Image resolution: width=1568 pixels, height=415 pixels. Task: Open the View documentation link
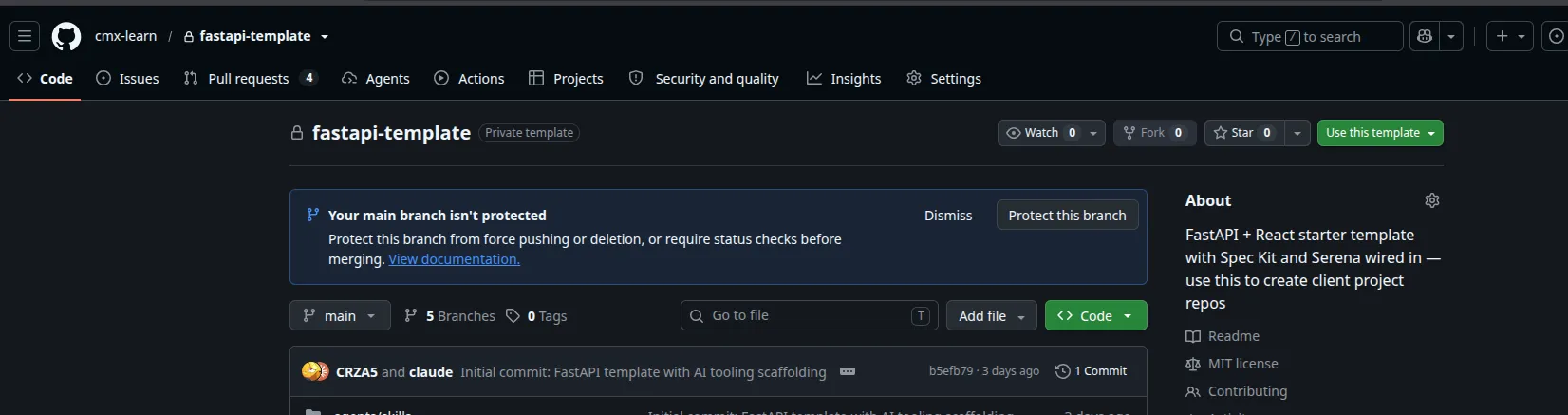point(454,259)
